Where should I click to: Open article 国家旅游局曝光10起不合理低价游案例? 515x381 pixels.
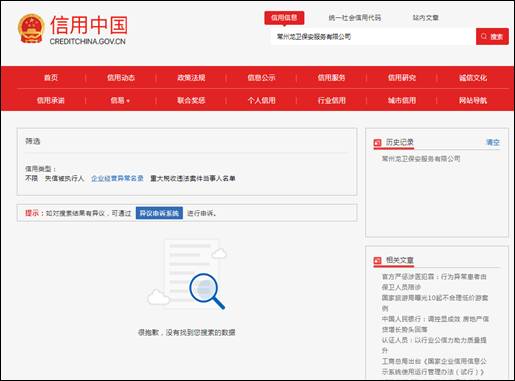[x=435, y=303]
